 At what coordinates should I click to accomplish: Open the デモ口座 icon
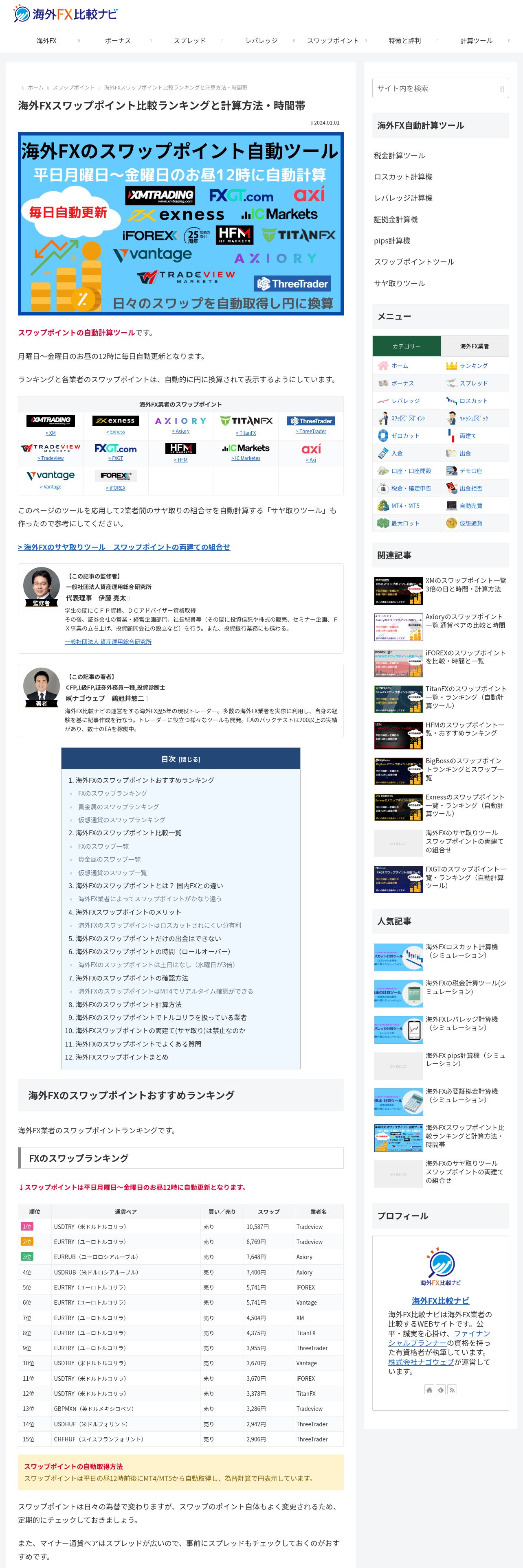pos(451,471)
